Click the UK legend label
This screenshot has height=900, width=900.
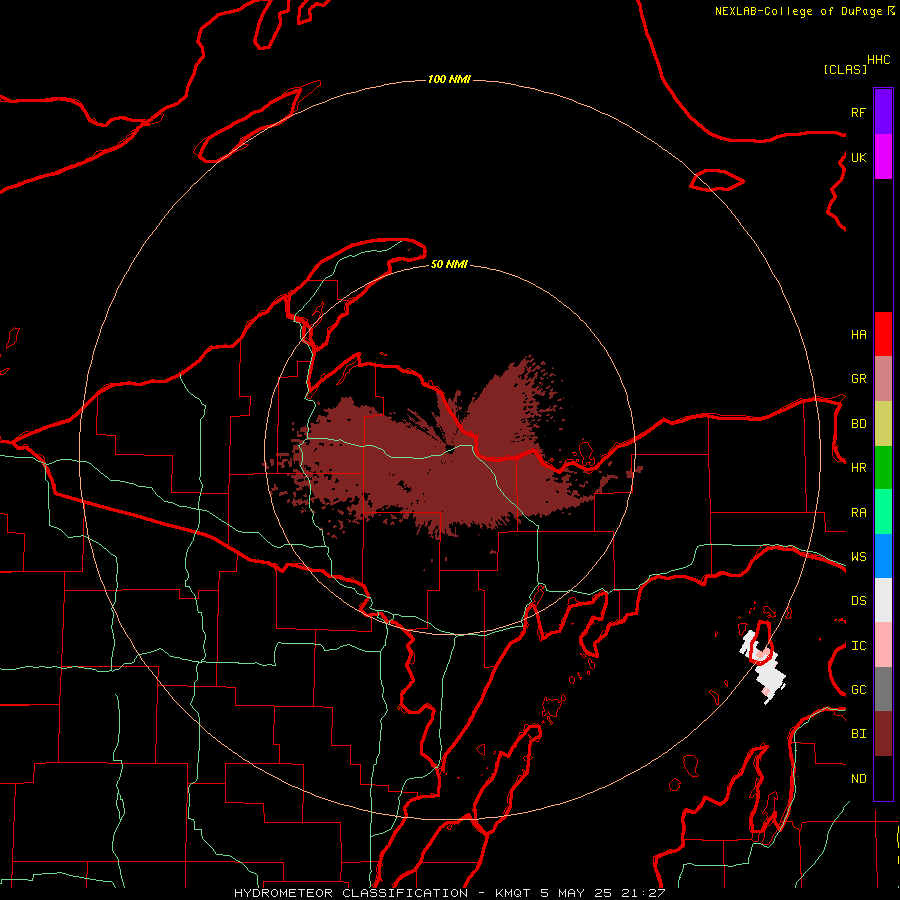point(858,157)
